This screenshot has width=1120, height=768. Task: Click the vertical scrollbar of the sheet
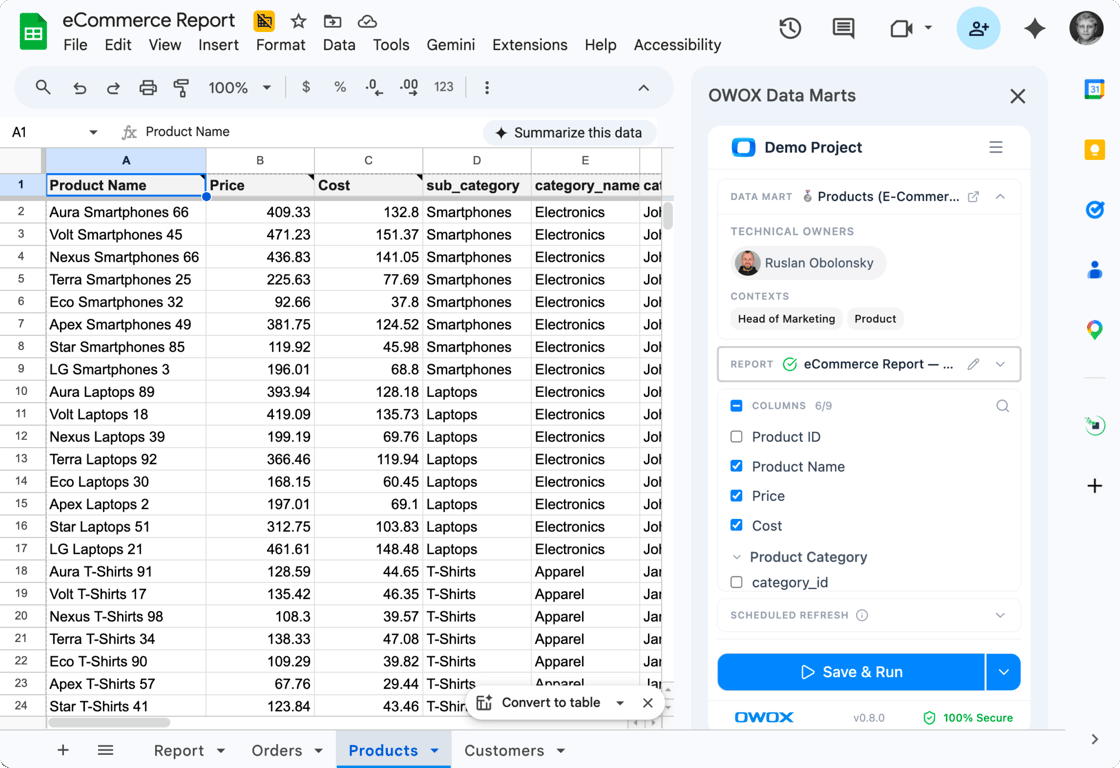click(x=668, y=216)
